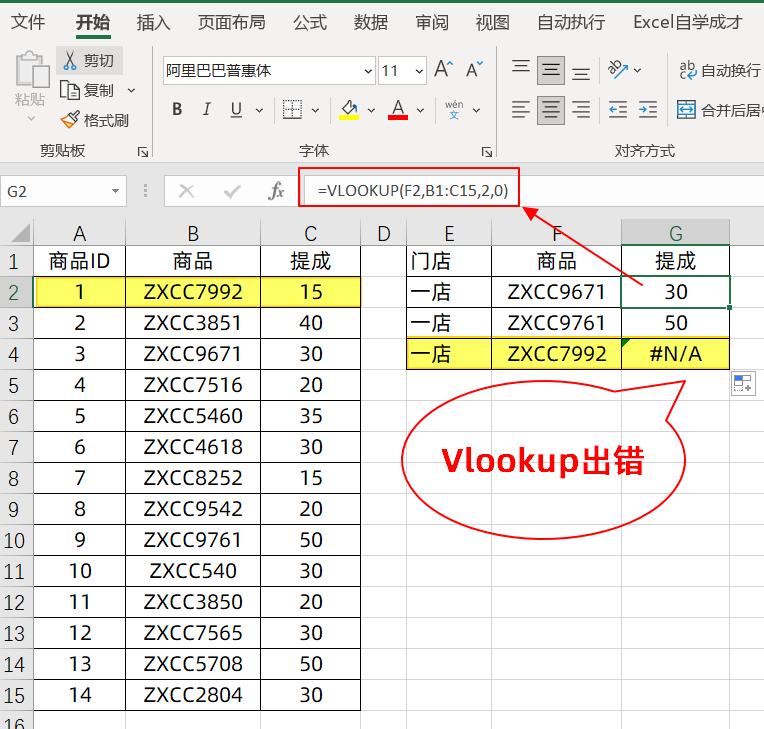This screenshot has height=729, width=764.
Task: Click the Select All corner triangle
Action: (x=19, y=233)
